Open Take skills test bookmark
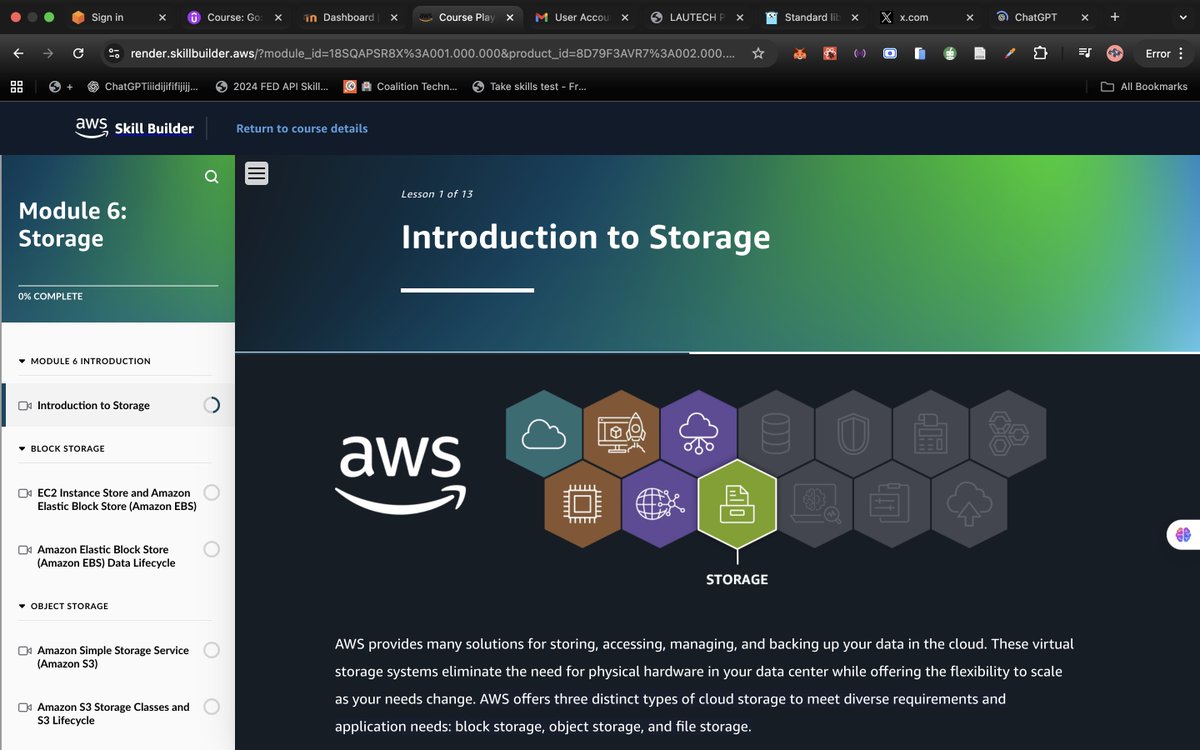1200x750 pixels. click(x=529, y=87)
